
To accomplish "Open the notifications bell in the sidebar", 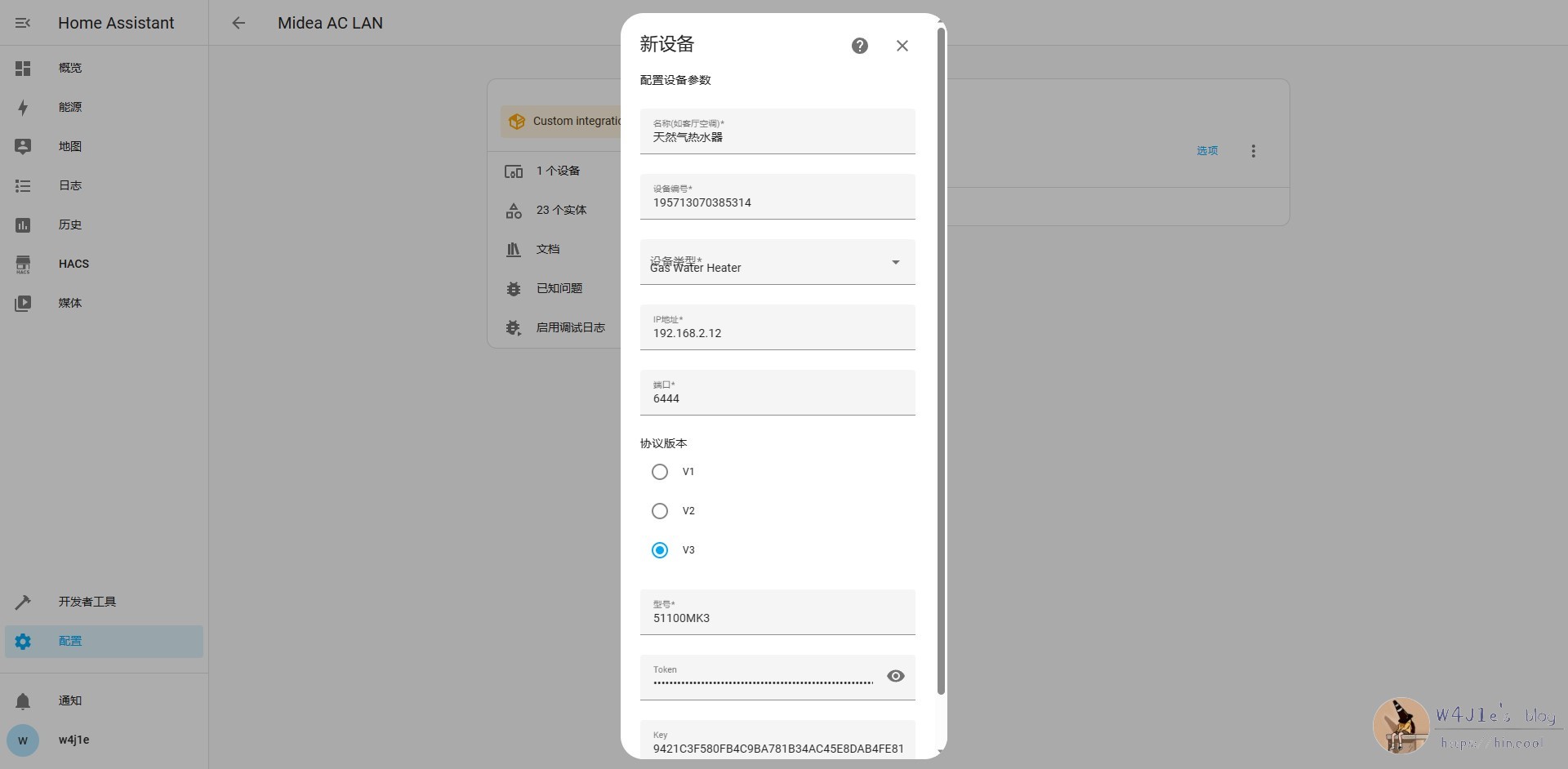I will point(23,700).
